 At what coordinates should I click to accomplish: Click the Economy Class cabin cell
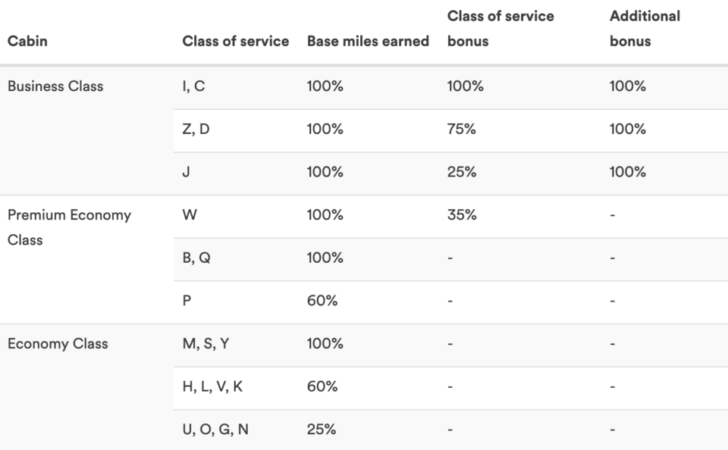(58, 344)
